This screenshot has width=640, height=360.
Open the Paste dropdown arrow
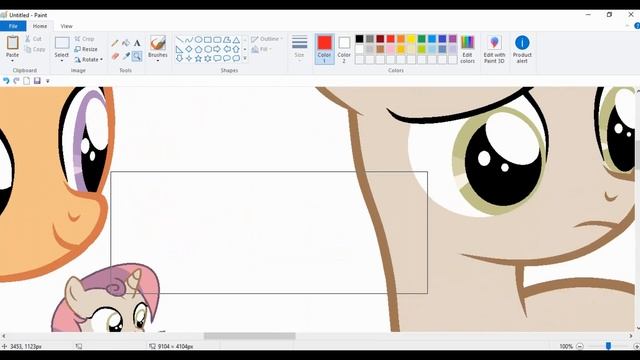pyautogui.click(x=12, y=61)
